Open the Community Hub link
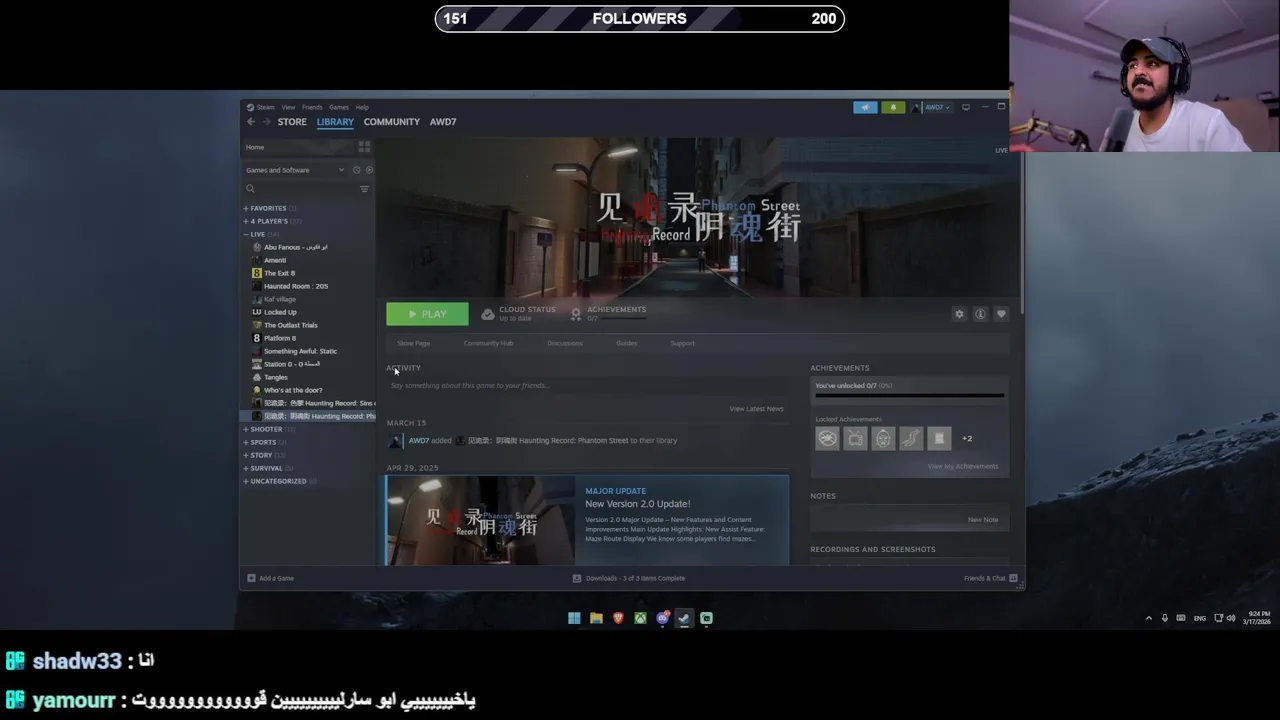1280x720 pixels. tap(488, 343)
